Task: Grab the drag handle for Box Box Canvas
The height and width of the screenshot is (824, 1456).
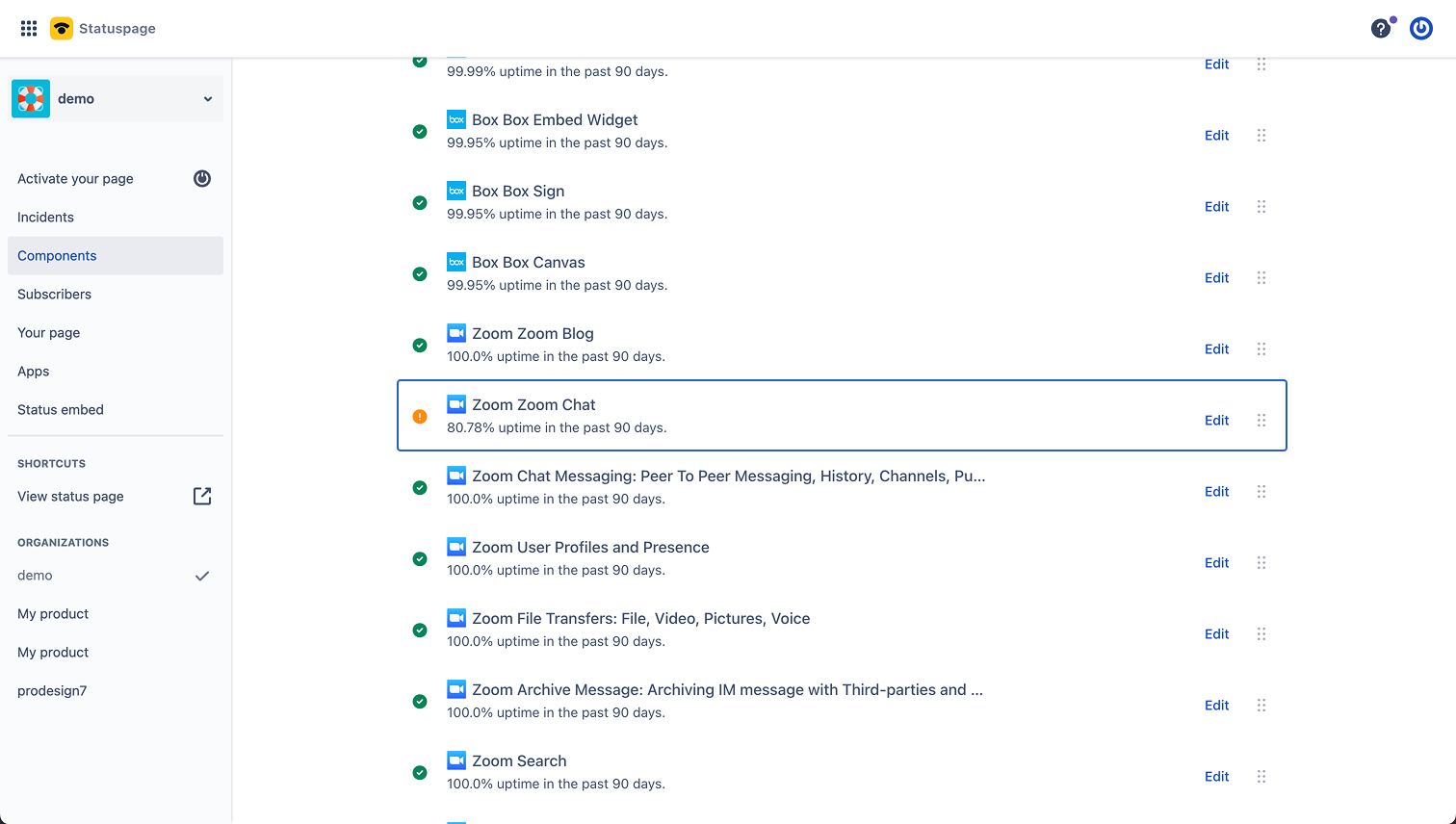Action: 1261,278
